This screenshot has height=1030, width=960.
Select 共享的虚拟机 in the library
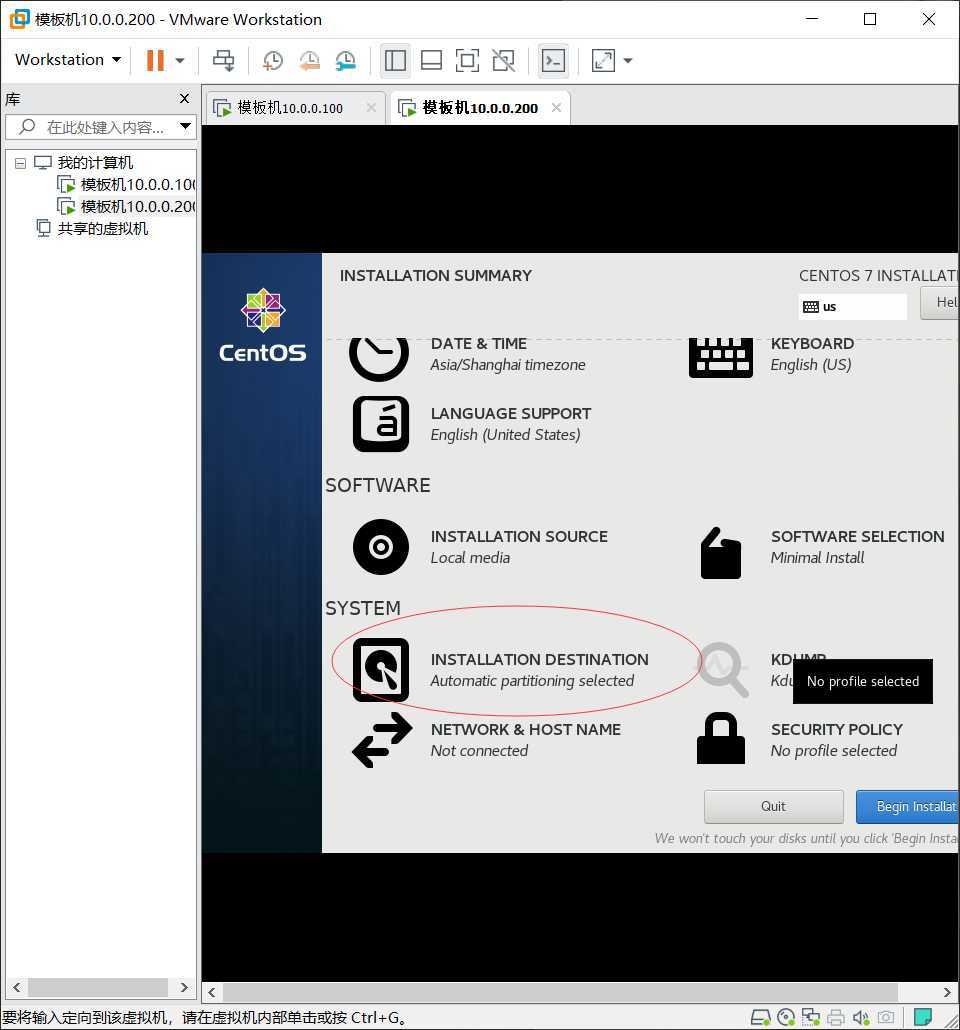pos(103,229)
